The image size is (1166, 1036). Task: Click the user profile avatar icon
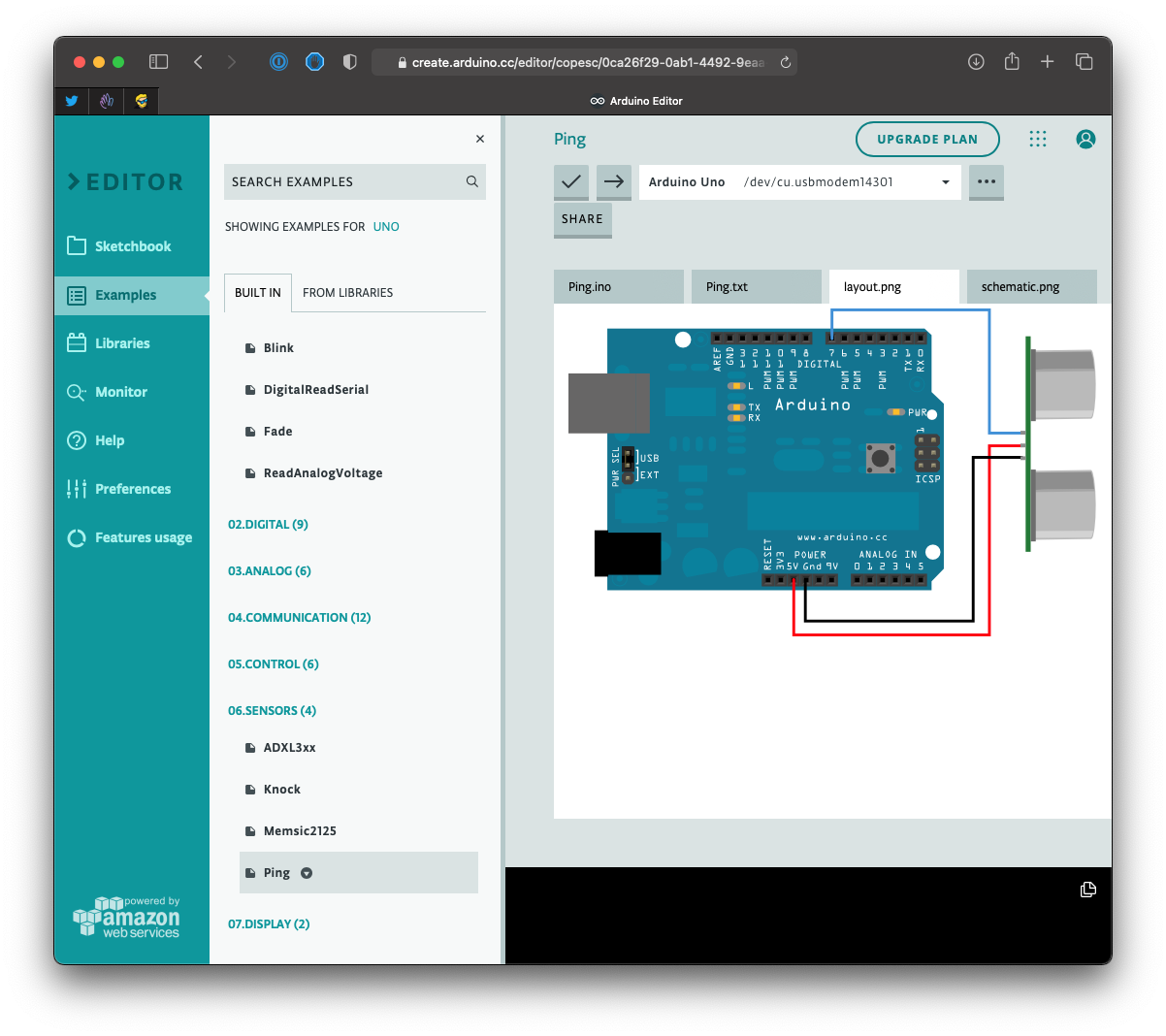tap(1085, 139)
